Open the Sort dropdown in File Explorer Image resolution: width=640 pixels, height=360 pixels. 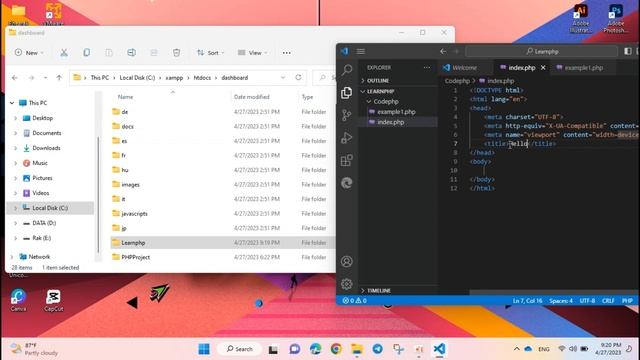[x=211, y=53]
